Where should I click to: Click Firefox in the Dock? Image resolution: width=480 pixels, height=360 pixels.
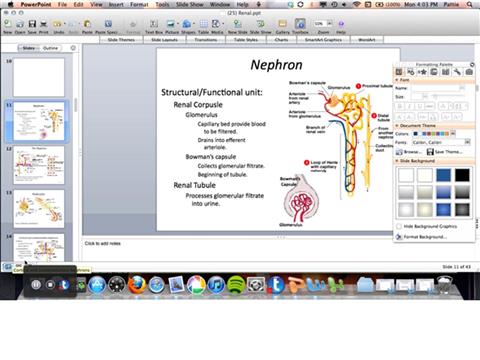point(137,285)
